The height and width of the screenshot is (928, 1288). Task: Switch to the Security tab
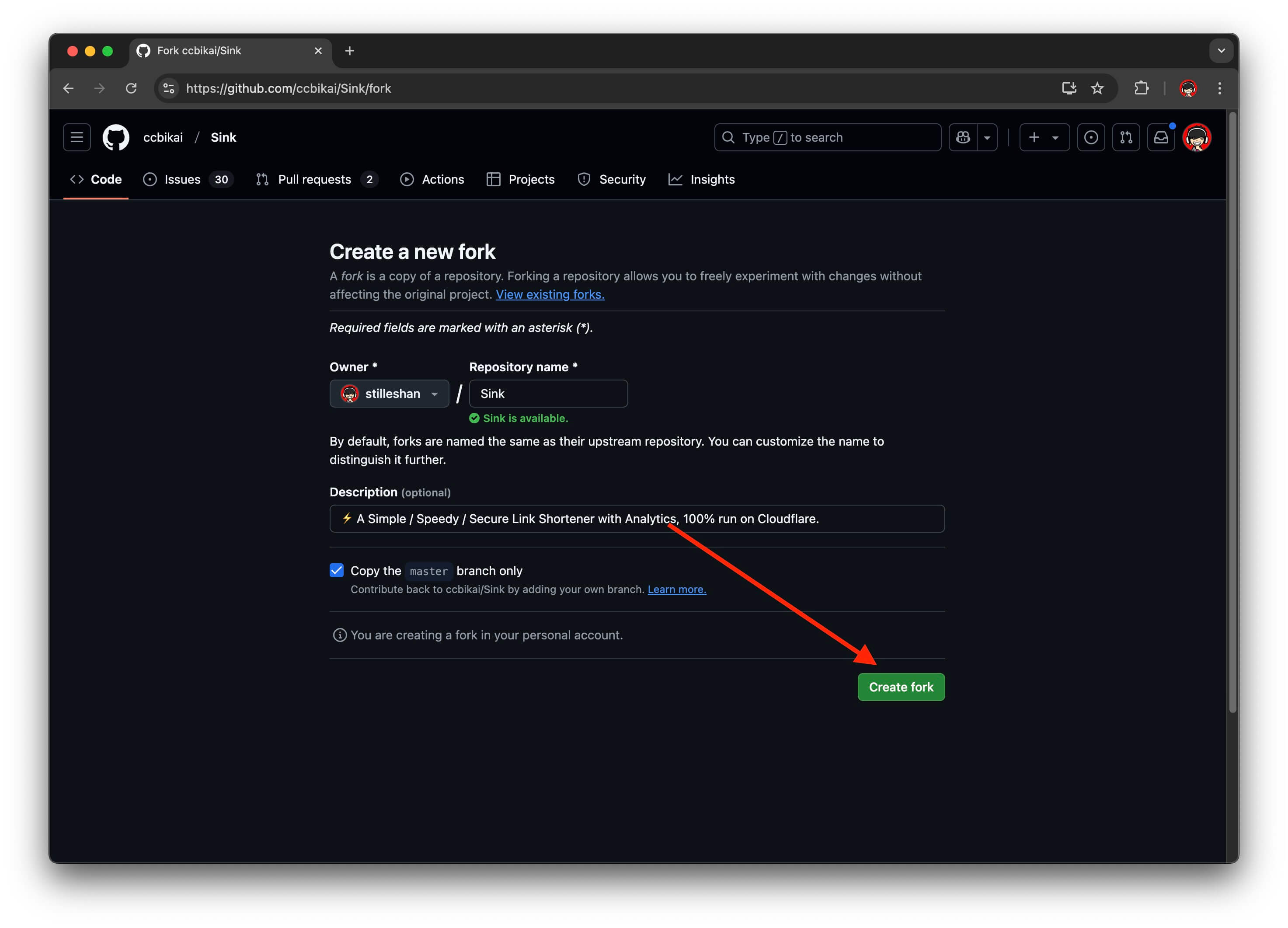[x=611, y=179]
